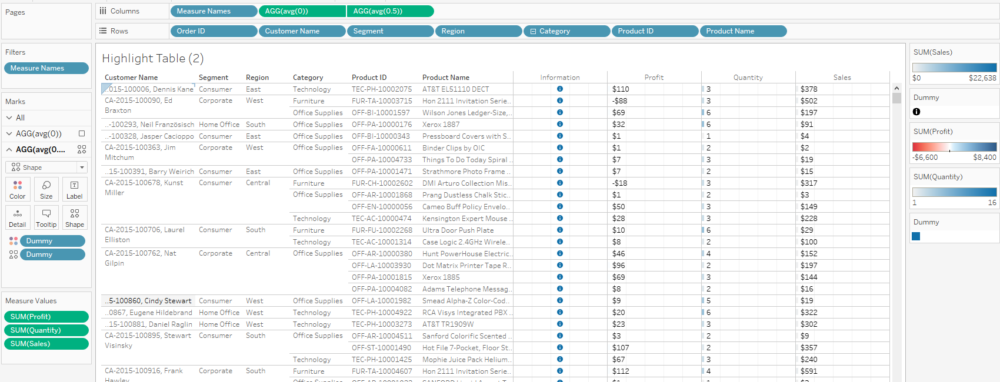
Task: Click the Segment column header
Action: [x=213, y=77]
